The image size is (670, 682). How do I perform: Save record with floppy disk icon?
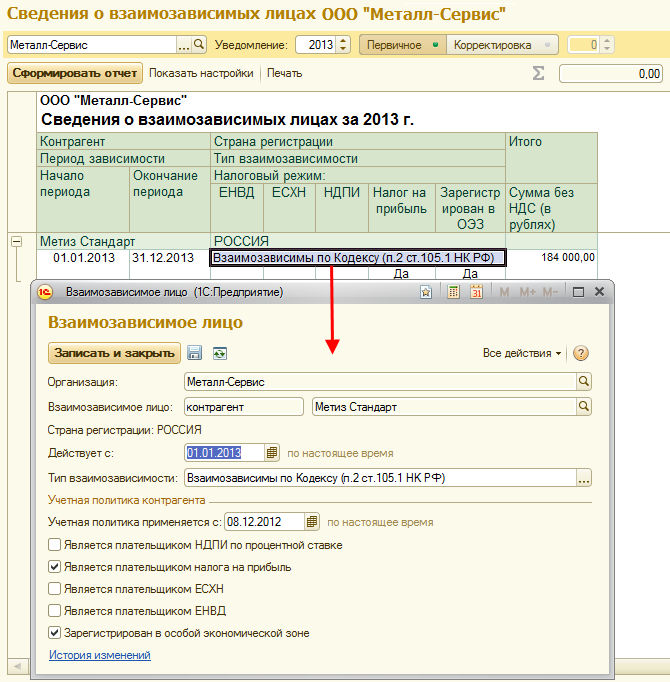point(194,353)
